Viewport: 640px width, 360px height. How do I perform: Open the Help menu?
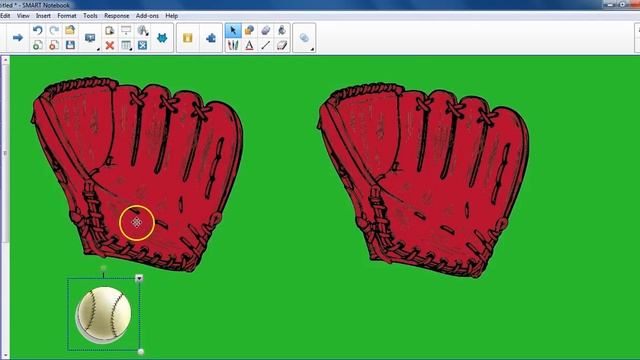171,16
